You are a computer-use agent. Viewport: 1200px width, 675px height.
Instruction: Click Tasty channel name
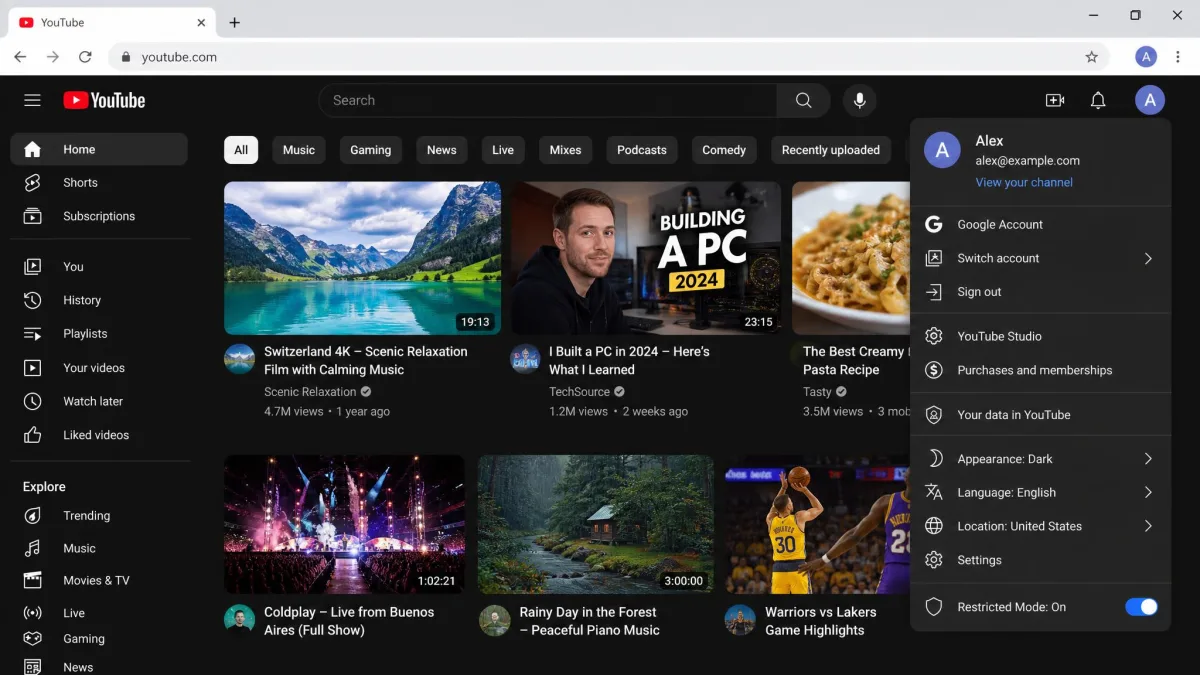[817, 392]
